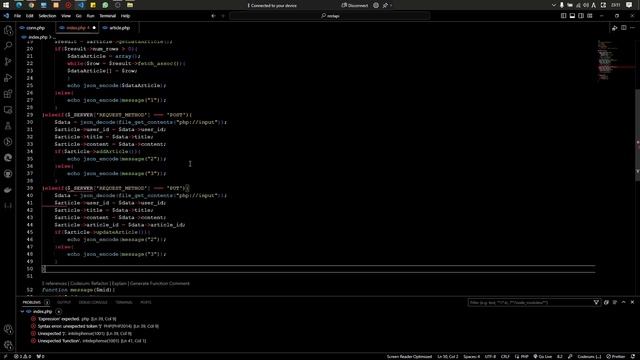The width and height of the screenshot is (640, 360).
Task: Open the Search view in activity bar
Action: [x=8, y=46]
